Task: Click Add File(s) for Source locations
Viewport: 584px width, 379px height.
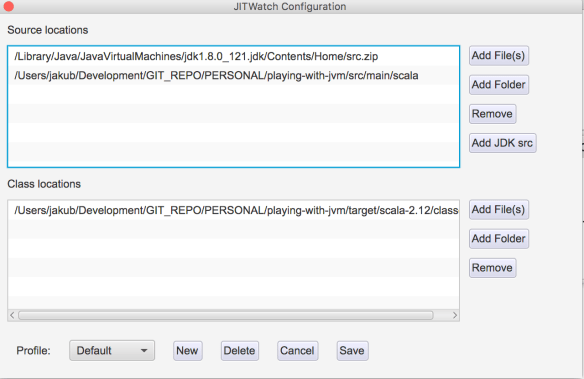Action: tap(499, 55)
